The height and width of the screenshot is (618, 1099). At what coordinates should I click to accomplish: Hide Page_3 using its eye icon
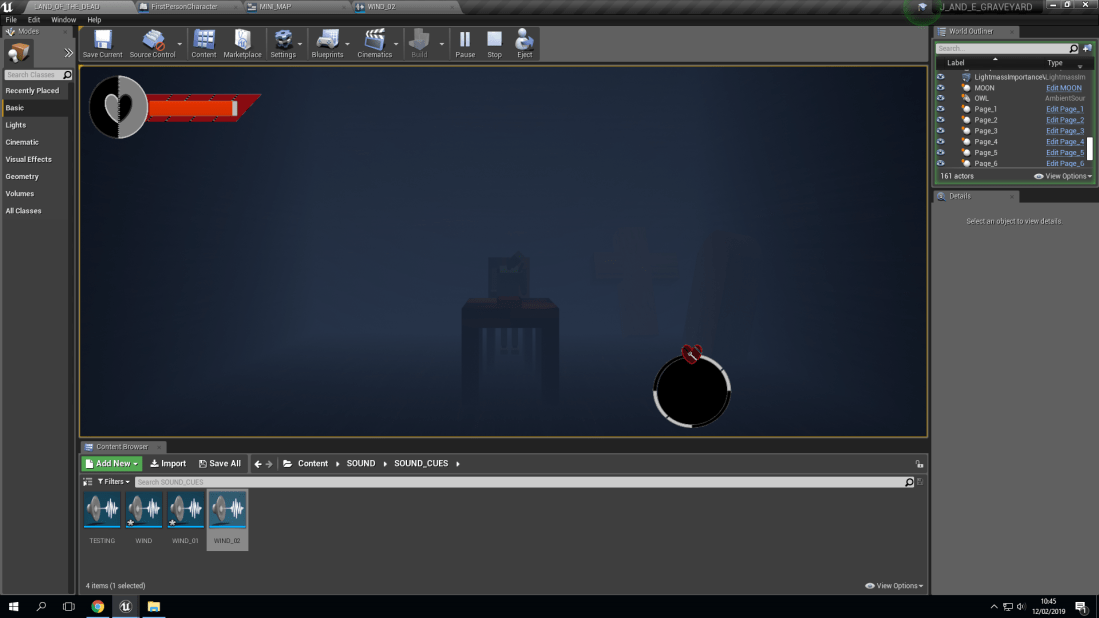939,130
